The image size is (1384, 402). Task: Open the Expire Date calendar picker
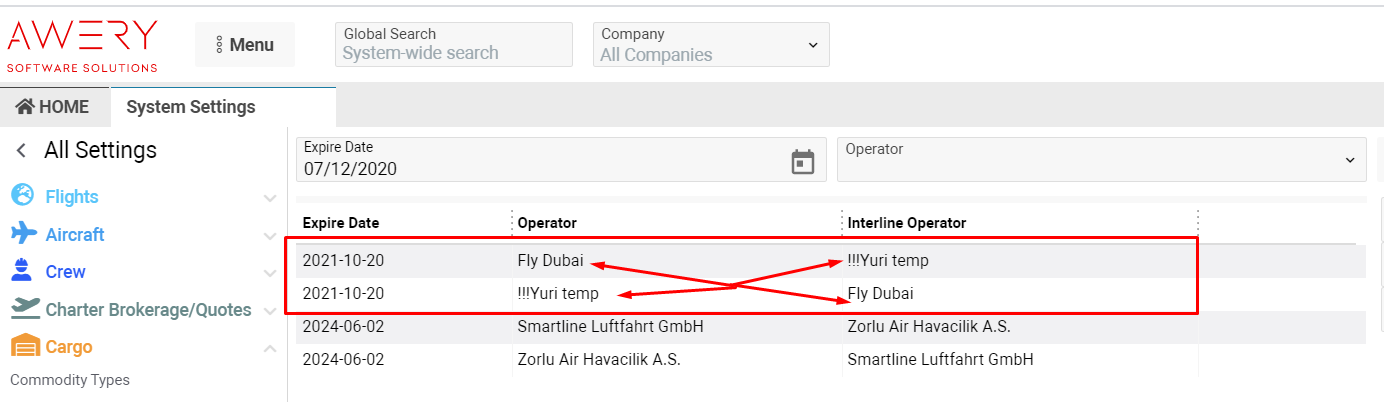pos(802,161)
